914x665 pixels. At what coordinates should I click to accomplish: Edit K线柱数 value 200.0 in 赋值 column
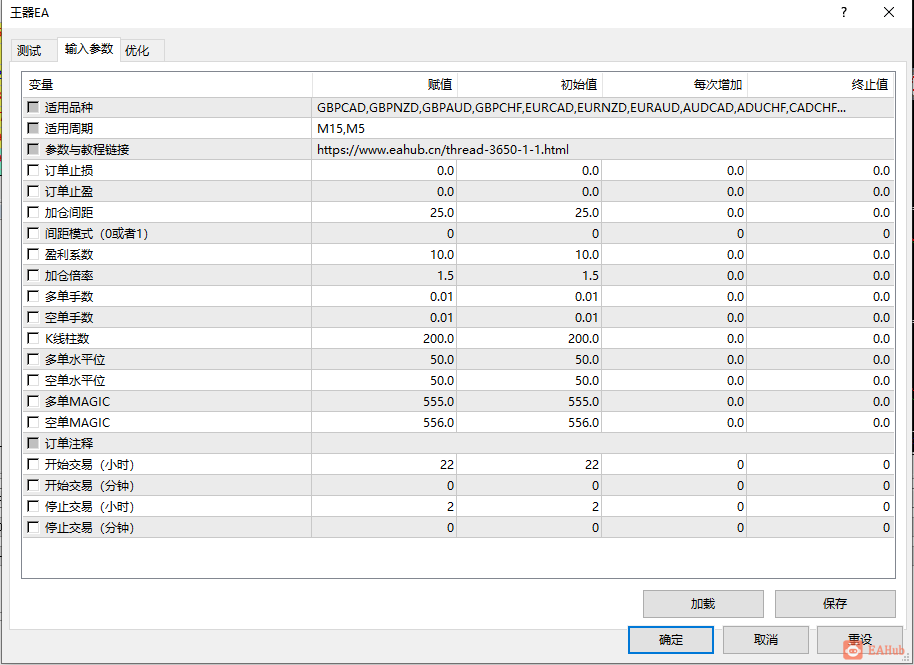pos(384,338)
